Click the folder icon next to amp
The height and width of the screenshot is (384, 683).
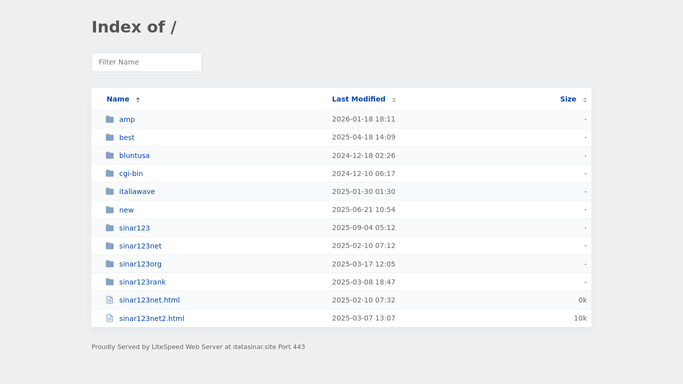pos(110,119)
